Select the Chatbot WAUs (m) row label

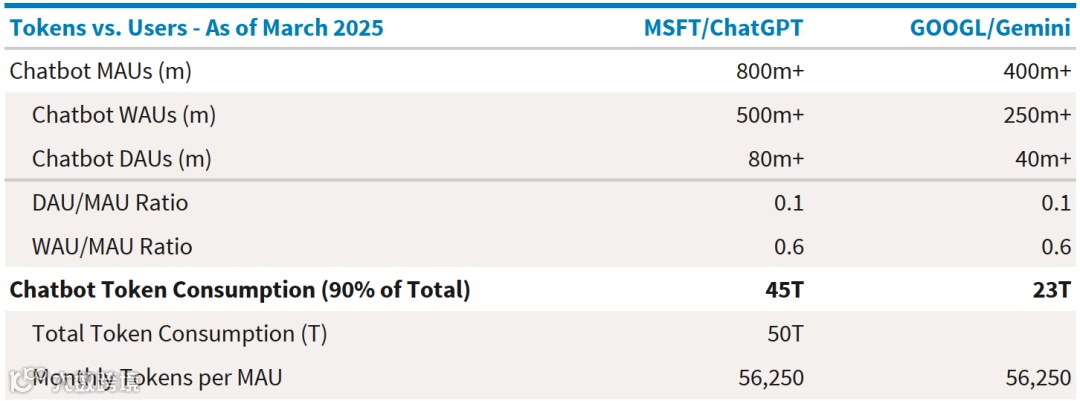coord(124,116)
